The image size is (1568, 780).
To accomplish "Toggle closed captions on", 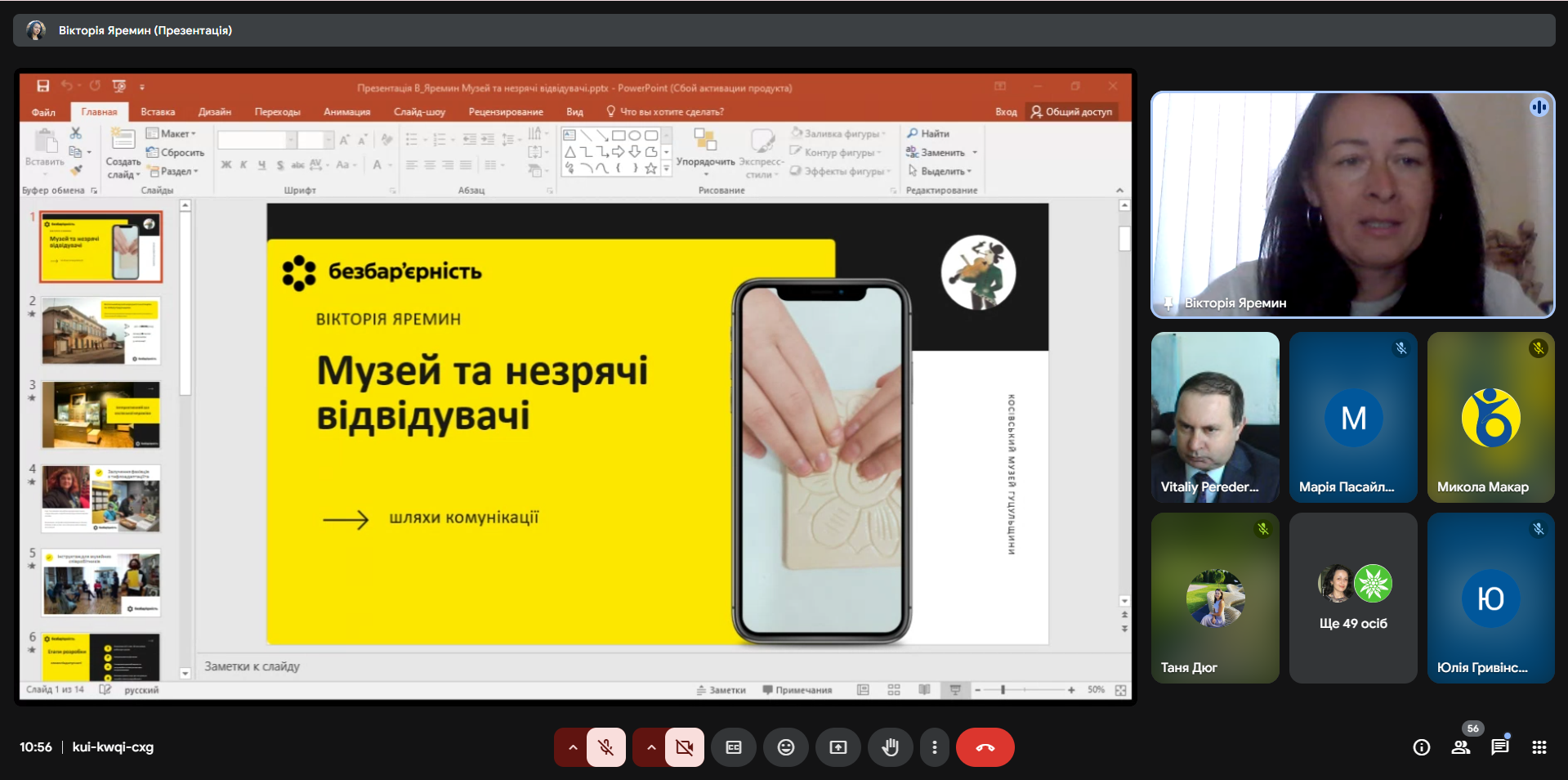I will [733, 747].
